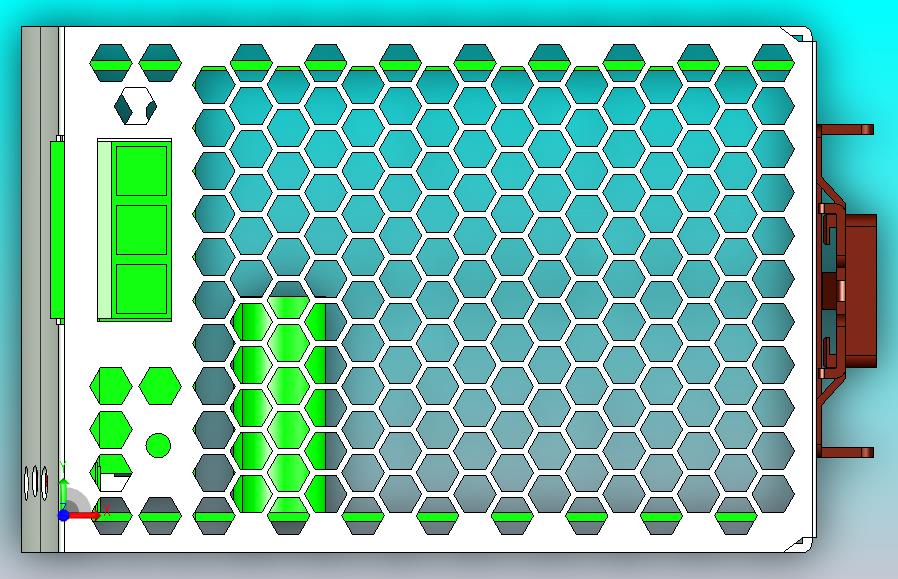898x579 pixels.
Task: Select the blue origin sphere of the triad
Action: pyautogui.click(x=64, y=515)
